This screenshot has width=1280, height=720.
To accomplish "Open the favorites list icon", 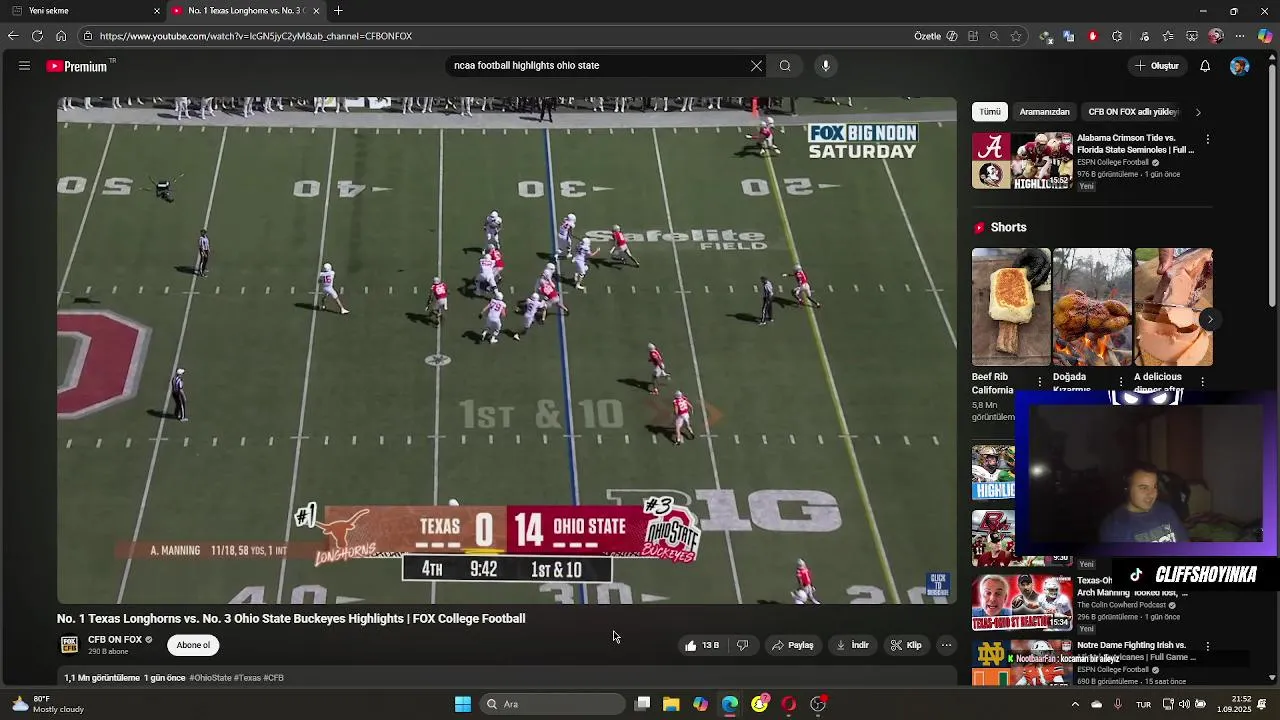I will [1167, 36].
